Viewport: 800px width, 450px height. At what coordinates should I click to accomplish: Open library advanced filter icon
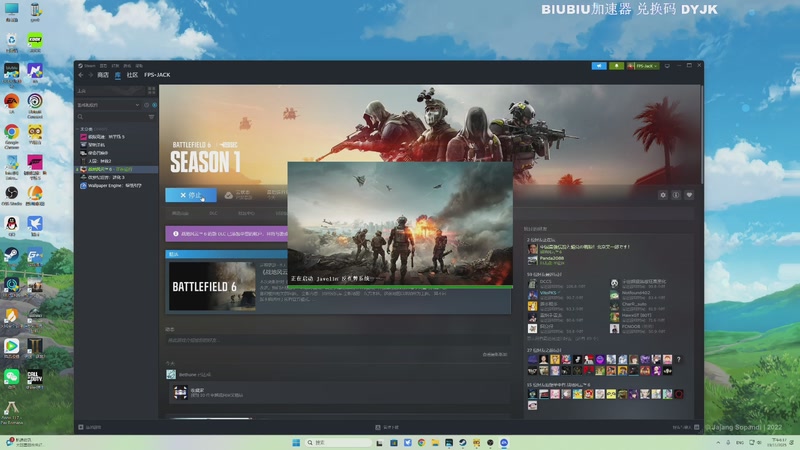tap(152, 117)
